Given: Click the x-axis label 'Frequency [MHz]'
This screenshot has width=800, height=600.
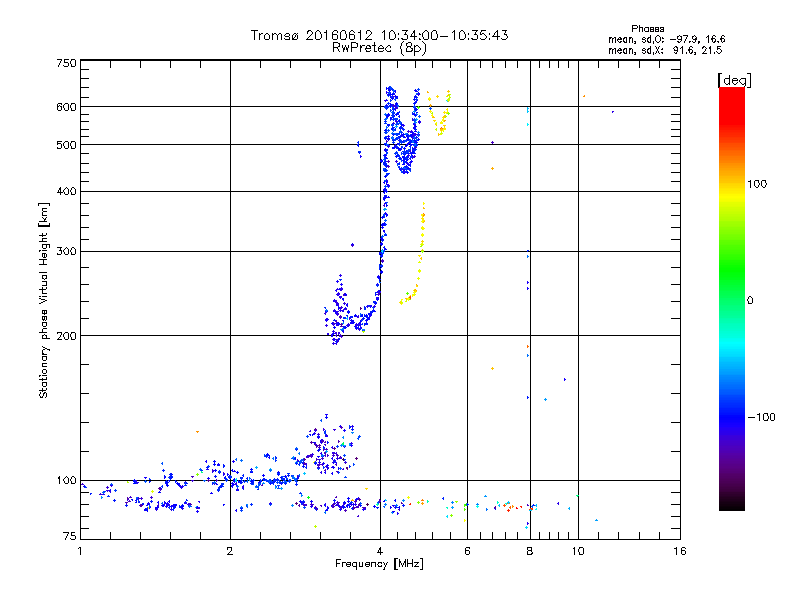Looking at the screenshot, I should click(x=379, y=564).
